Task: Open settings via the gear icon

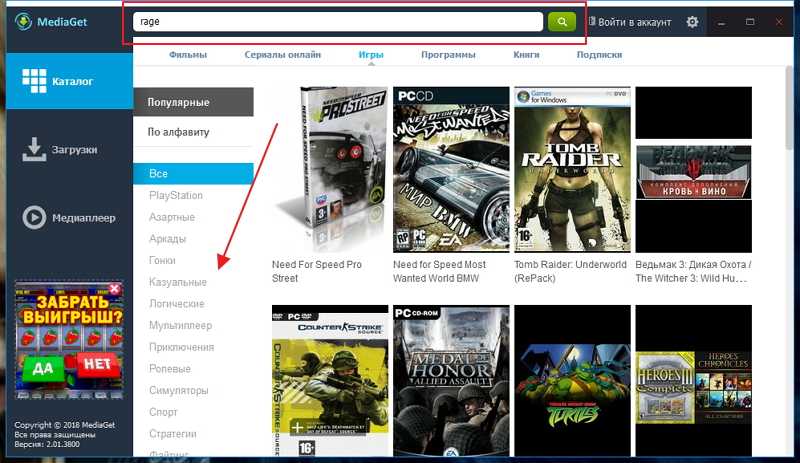Action: (x=692, y=22)
